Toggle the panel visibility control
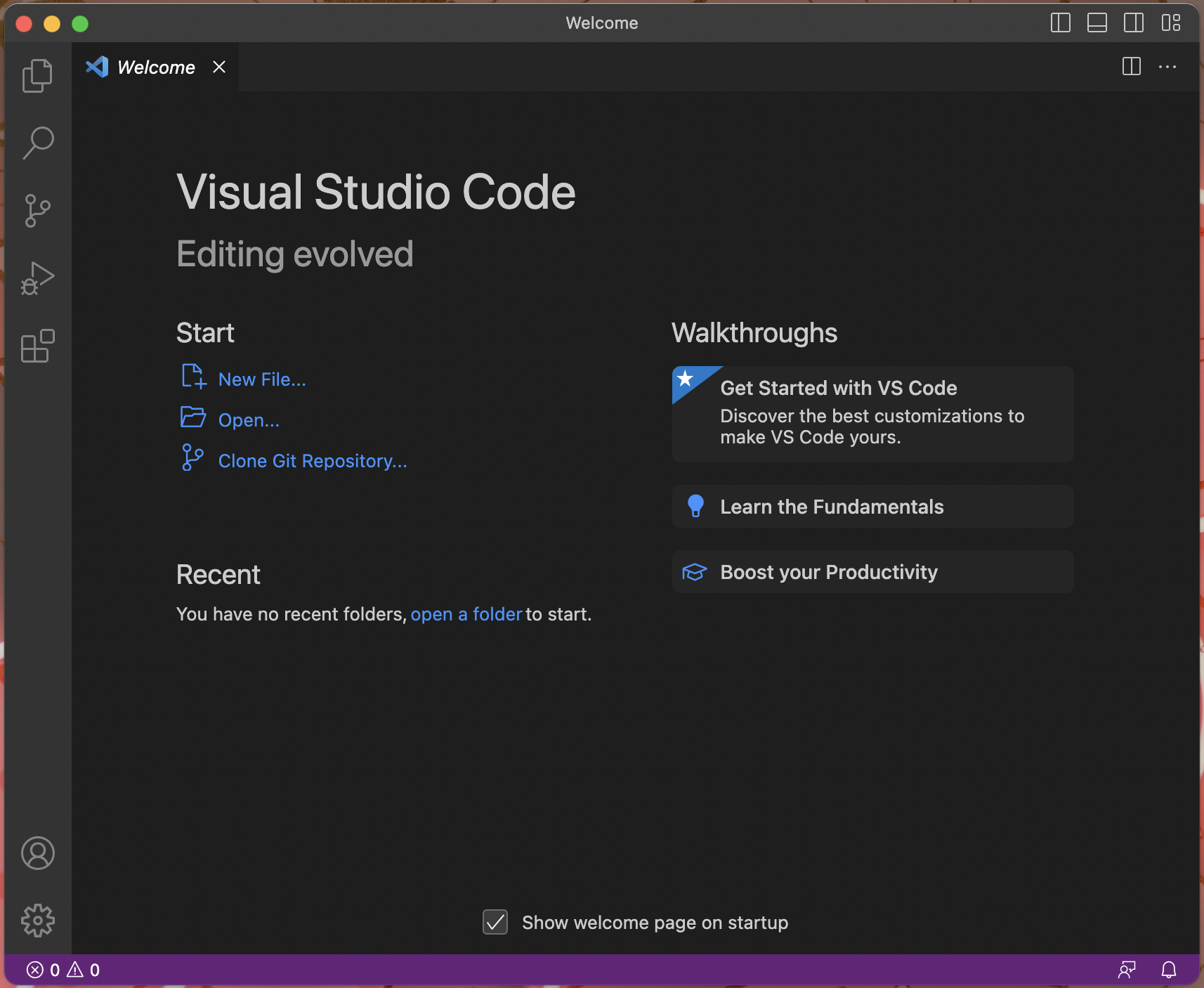 [1097, 22]
